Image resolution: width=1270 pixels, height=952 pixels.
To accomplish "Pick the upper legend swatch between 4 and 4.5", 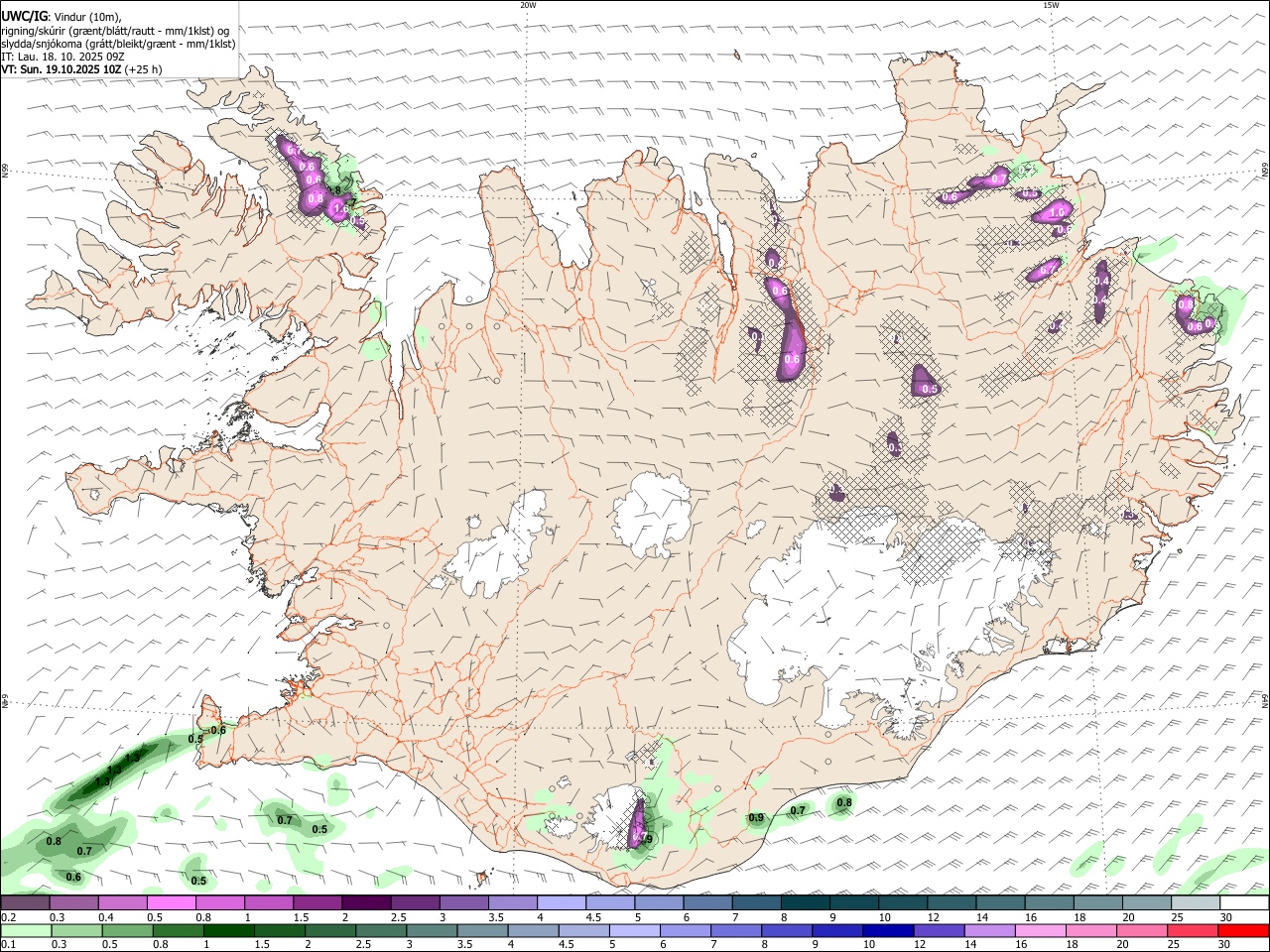I will click(x=562, y=902).
